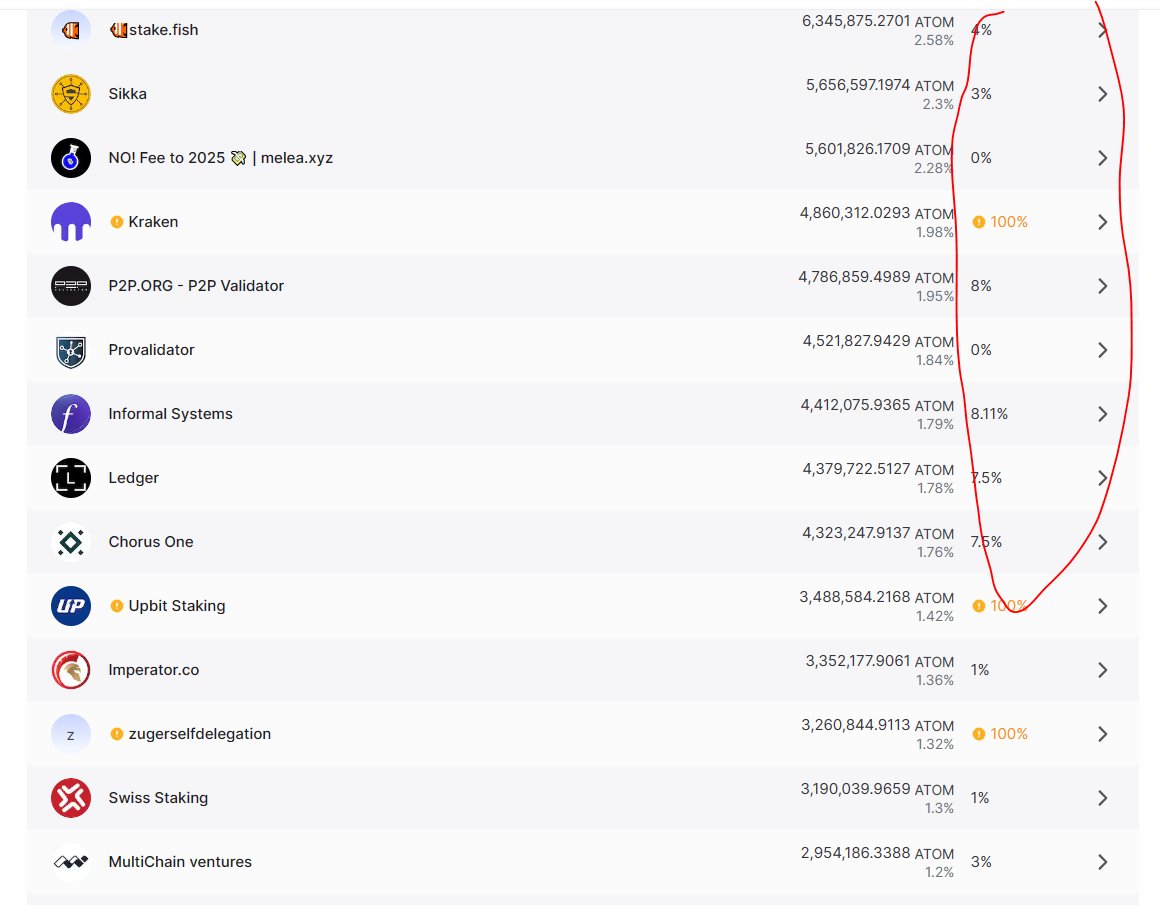This screenshot has width=1160, height=905.
Task: Open the stake.fish validator name
Action: click(154, 30)
